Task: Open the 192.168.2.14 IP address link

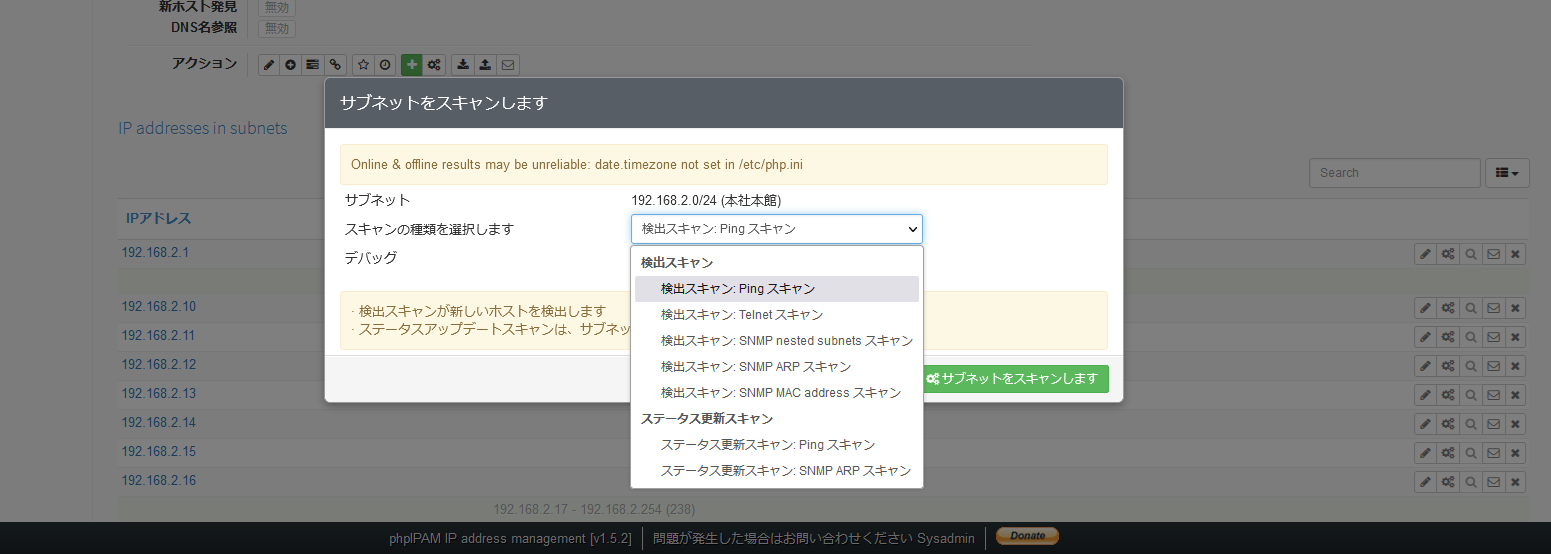Action: [x=159, y=423]
